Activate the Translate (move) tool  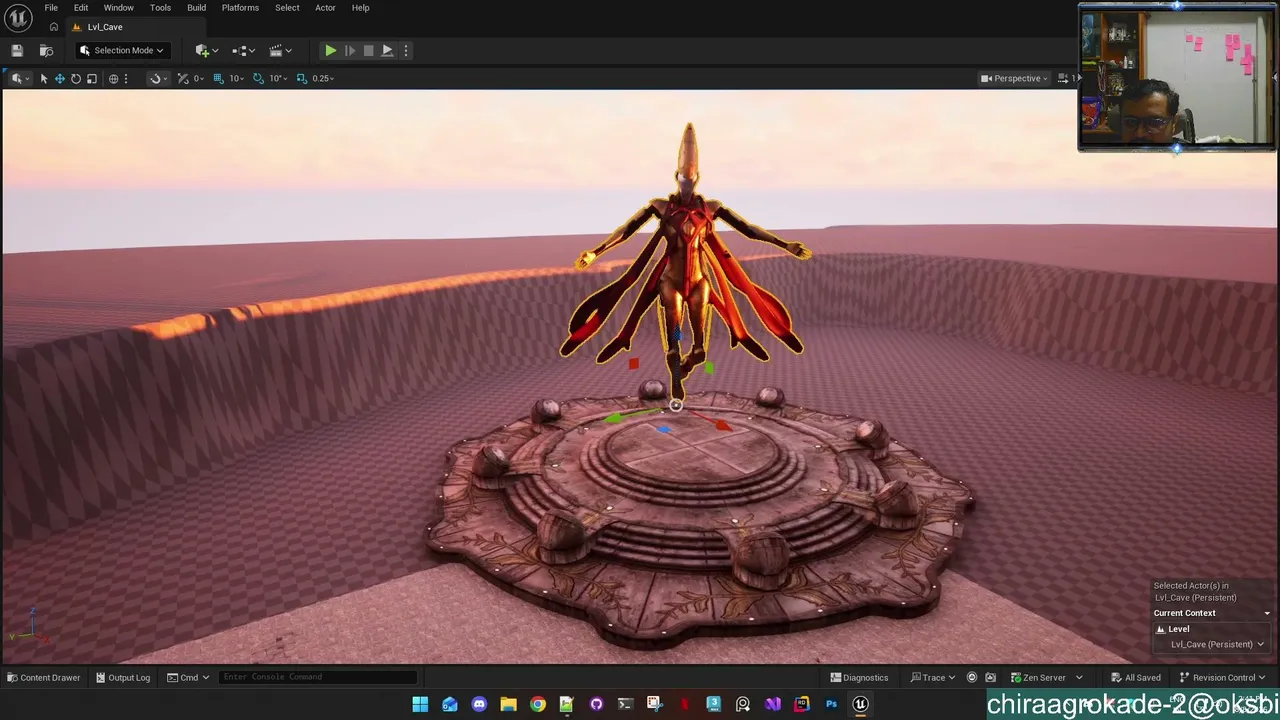click(60, 78)
